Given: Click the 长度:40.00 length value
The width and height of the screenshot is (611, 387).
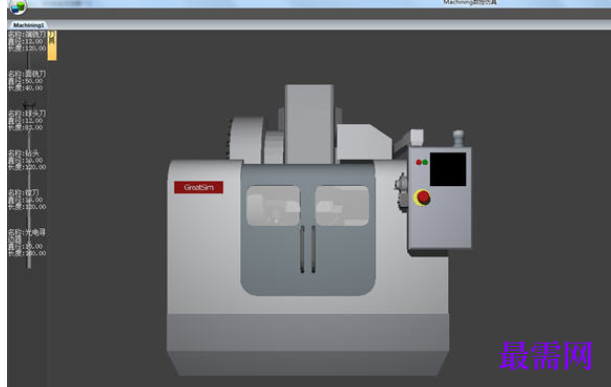Looking at the screenshot, I should 25,88.
